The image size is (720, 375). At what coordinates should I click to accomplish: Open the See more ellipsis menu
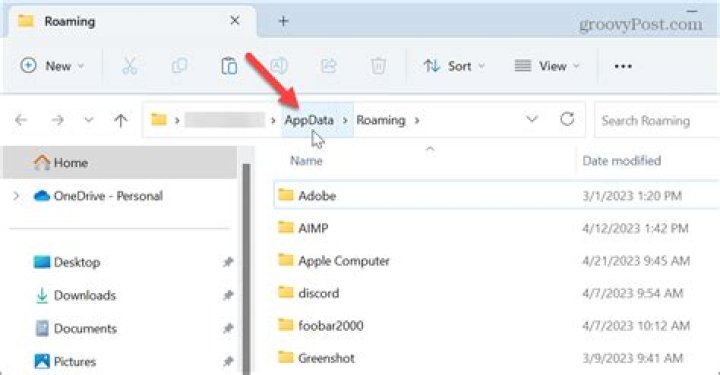623,67
